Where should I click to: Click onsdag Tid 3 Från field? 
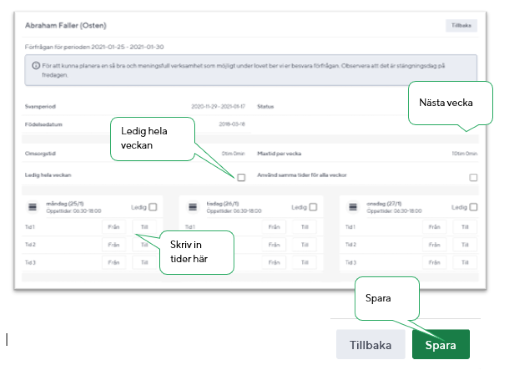(434, 262)
